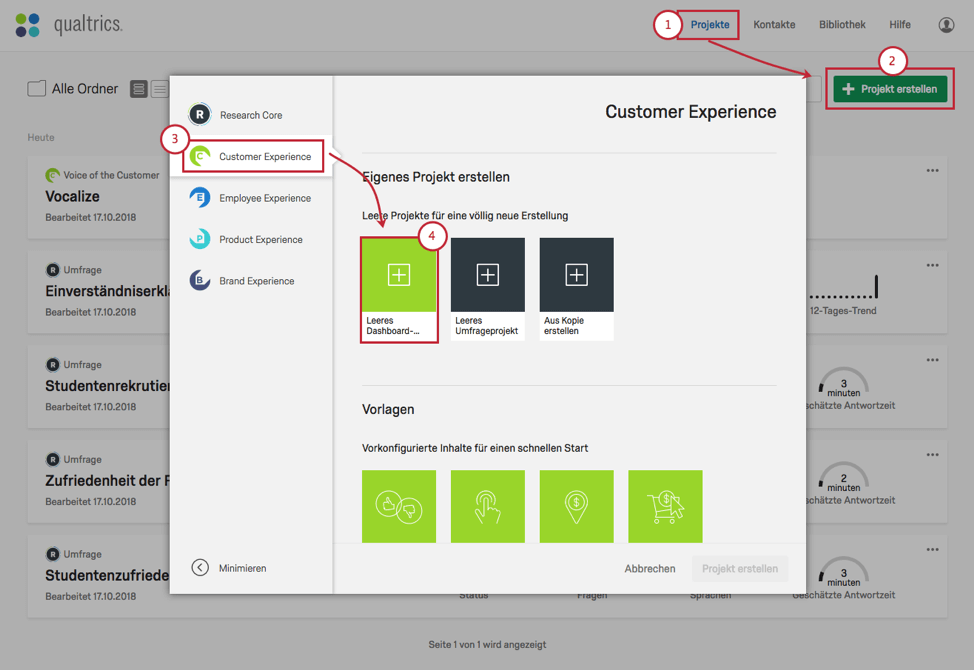Click Abbrechen to cancel dialog
The image size is (974, 670).
(650, 569)
